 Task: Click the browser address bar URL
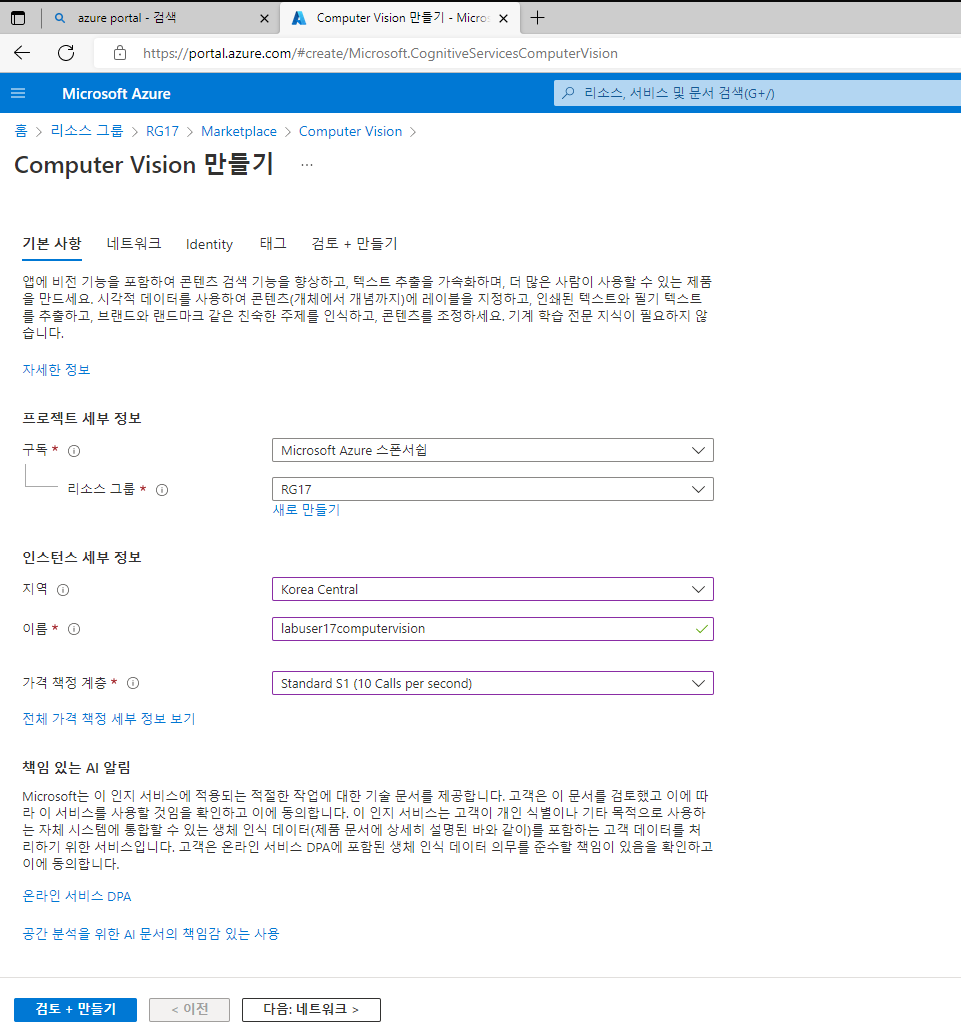coord(380,53)
